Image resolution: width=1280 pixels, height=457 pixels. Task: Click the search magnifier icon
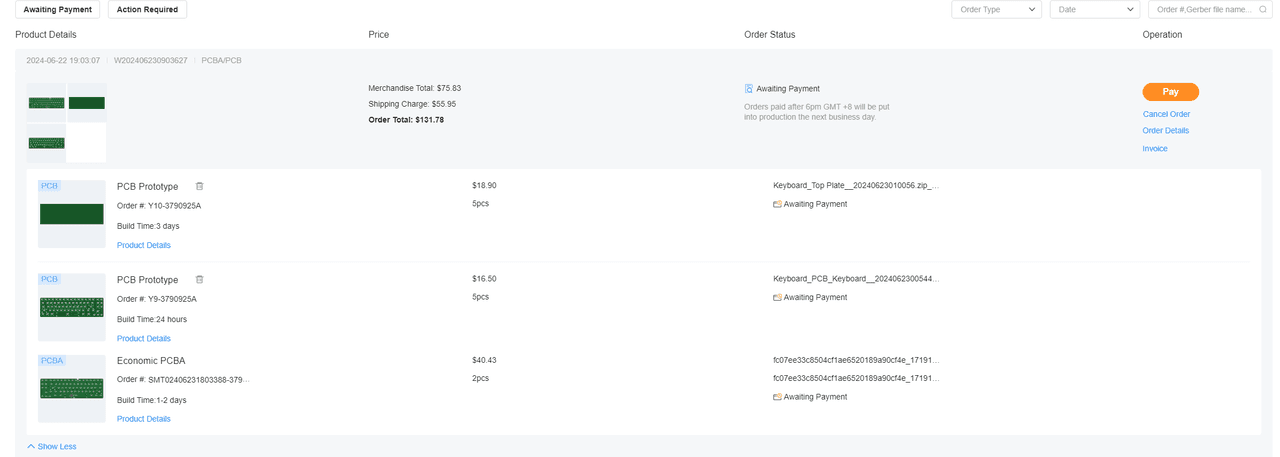tap(1265, 10)
